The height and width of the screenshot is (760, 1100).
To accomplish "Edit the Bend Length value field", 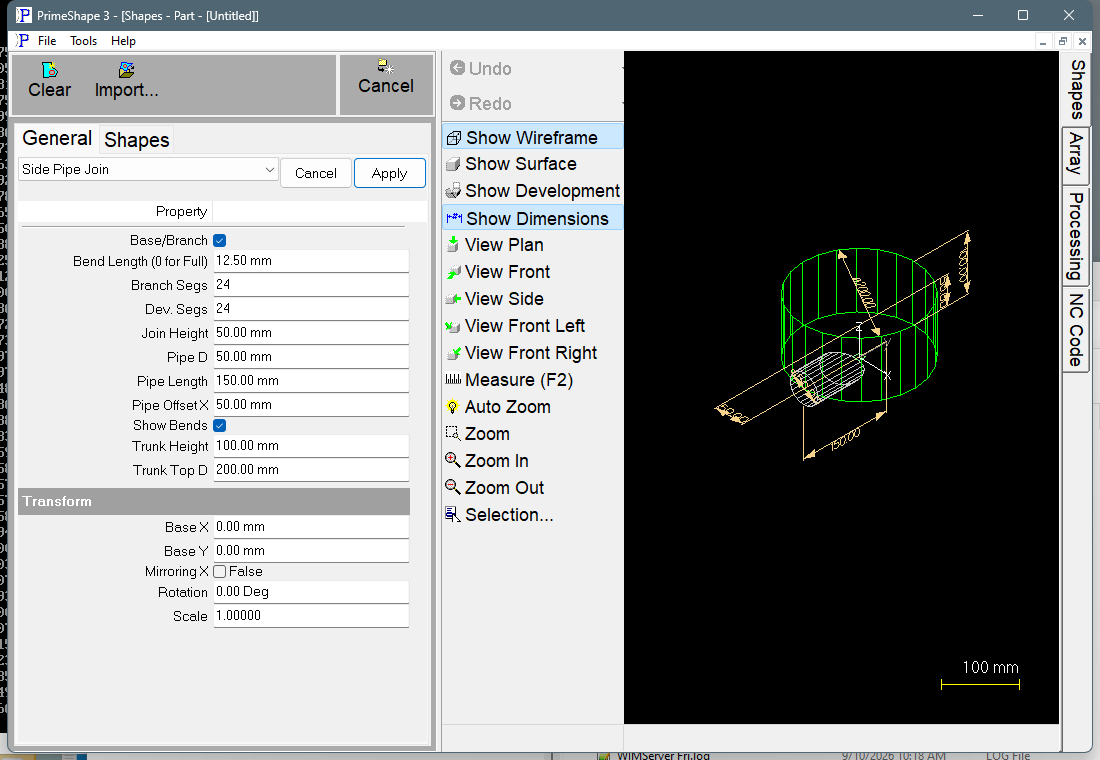I will (x=311, y=261).
